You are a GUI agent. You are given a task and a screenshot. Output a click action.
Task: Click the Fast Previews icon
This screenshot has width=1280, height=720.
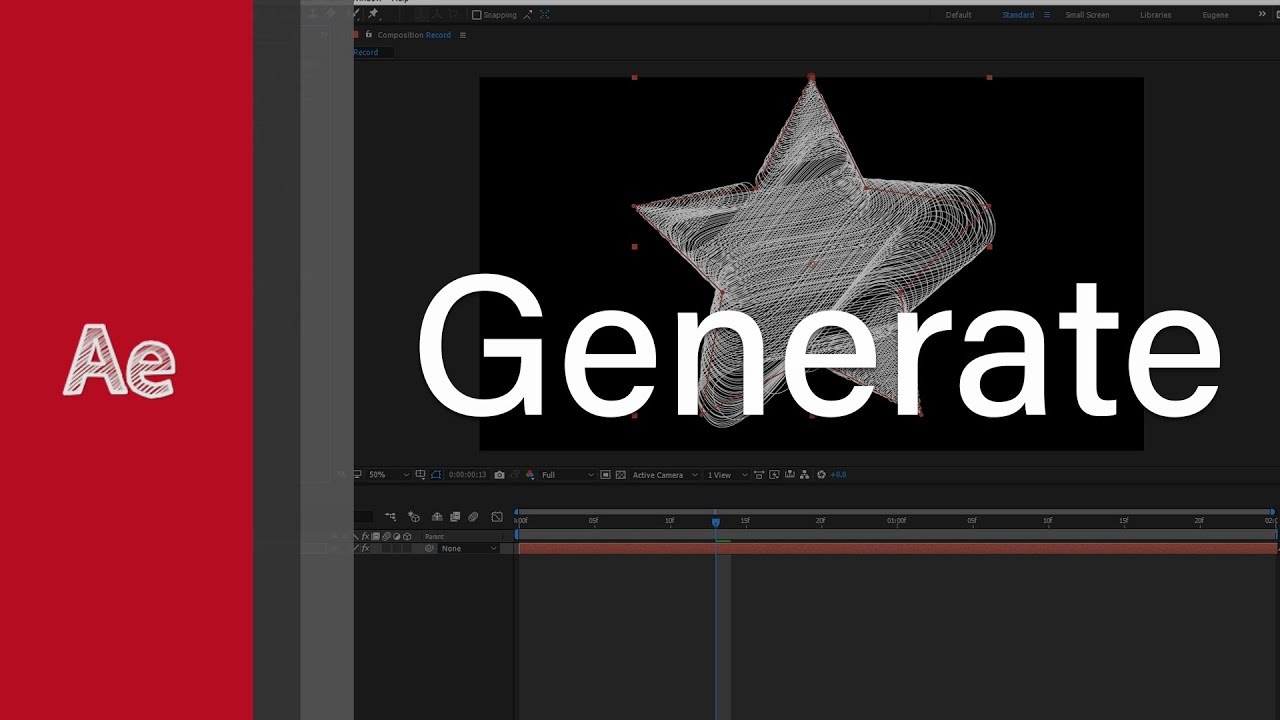tap(774, 475)
